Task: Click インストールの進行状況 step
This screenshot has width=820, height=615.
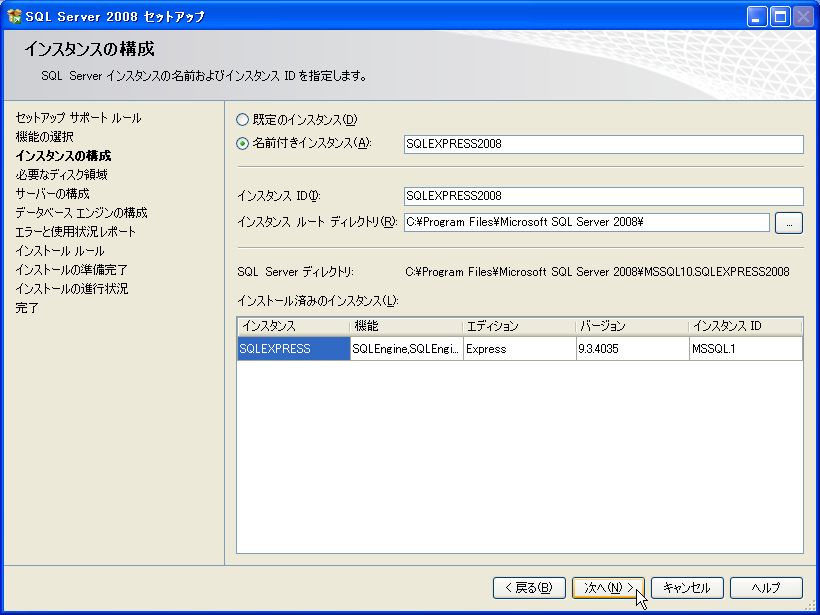Action: pos(72,289)
